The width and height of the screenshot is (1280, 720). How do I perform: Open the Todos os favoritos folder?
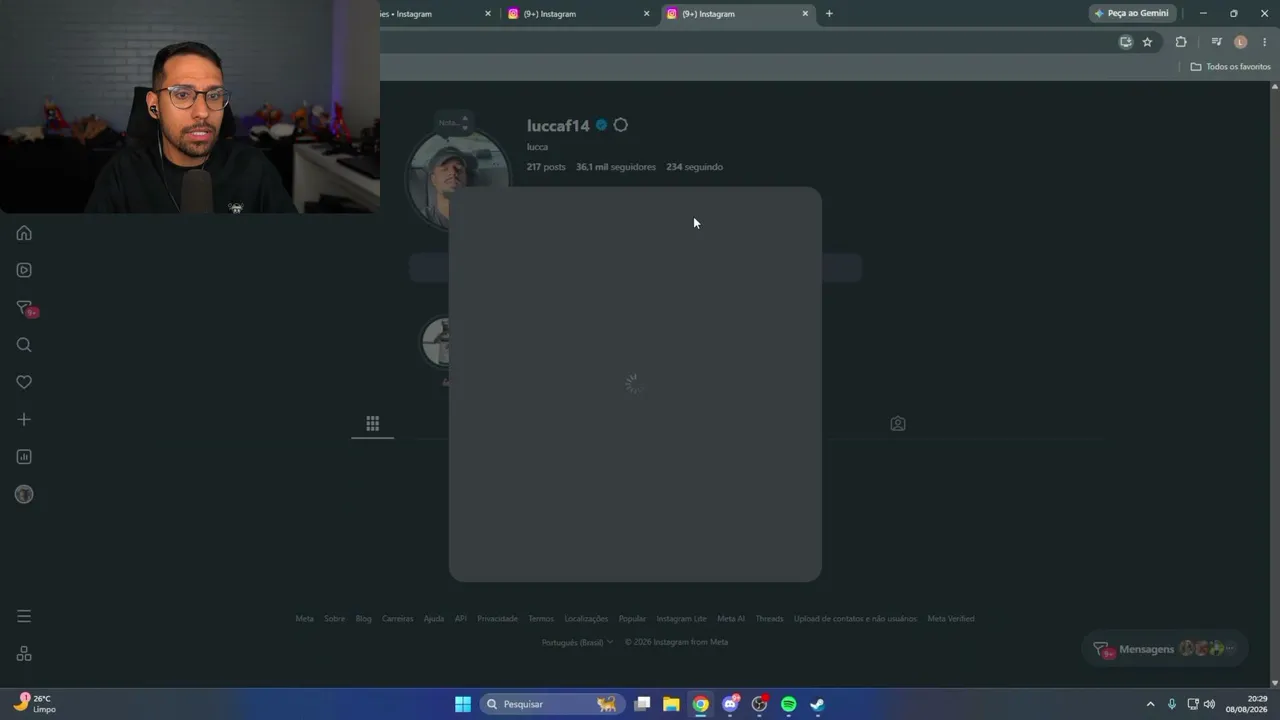pos(1230,67)
